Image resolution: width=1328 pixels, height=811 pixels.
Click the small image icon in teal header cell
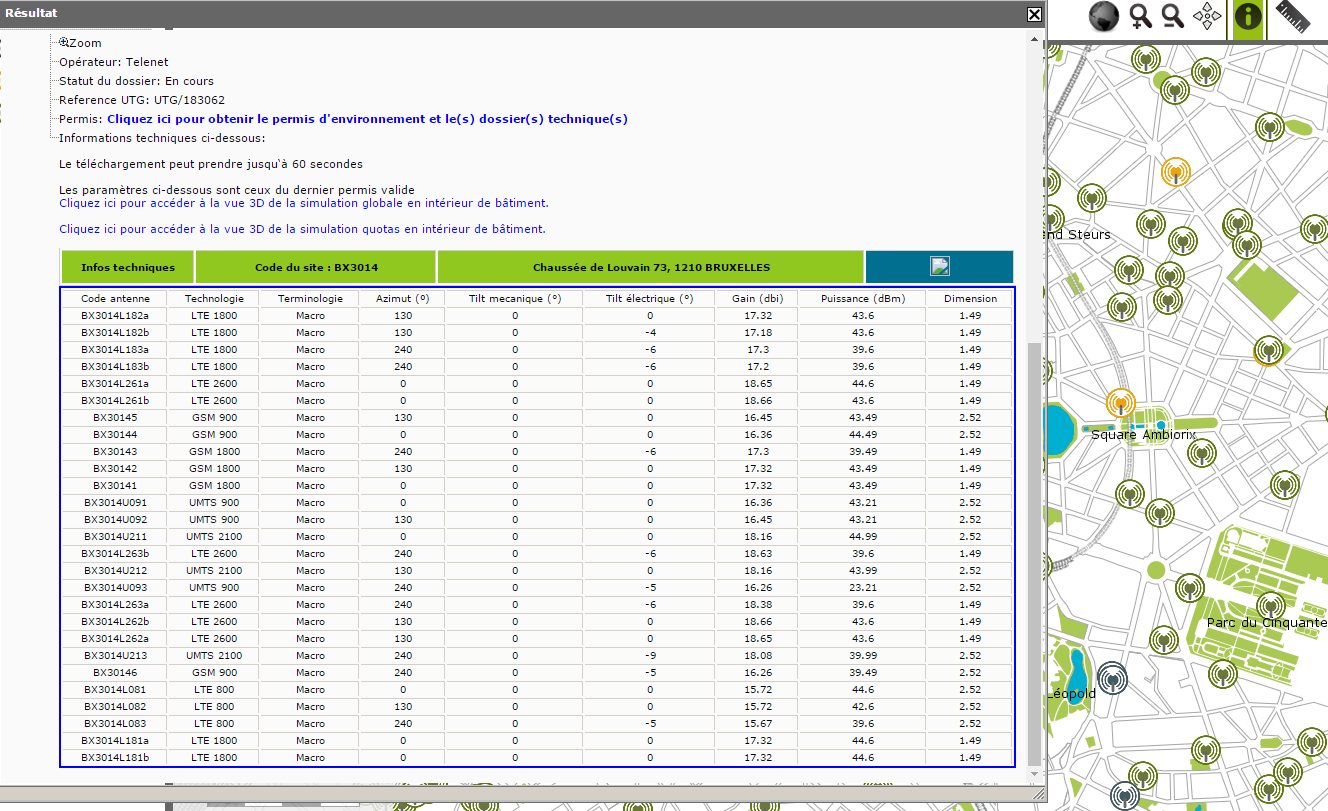[x=939, y=266]
